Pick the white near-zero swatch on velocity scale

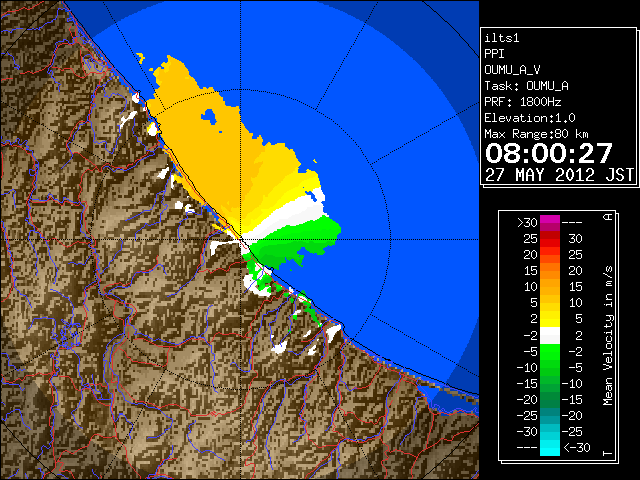550,336
